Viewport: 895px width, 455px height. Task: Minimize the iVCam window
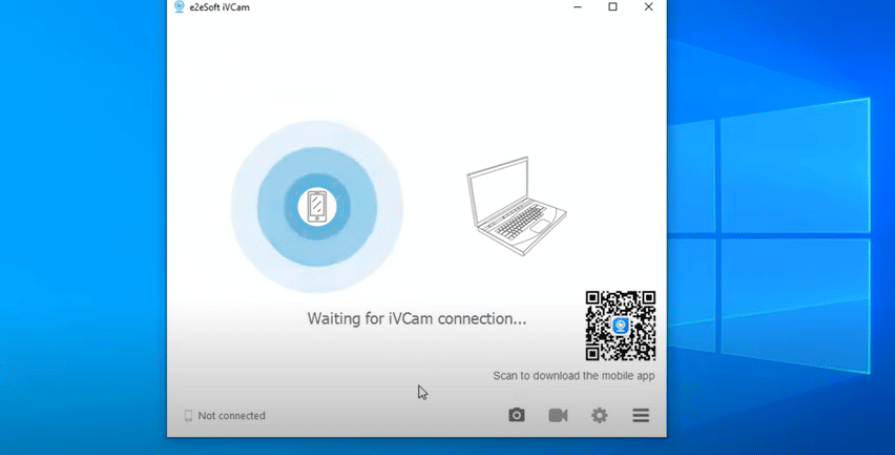(x=578, y=7)
